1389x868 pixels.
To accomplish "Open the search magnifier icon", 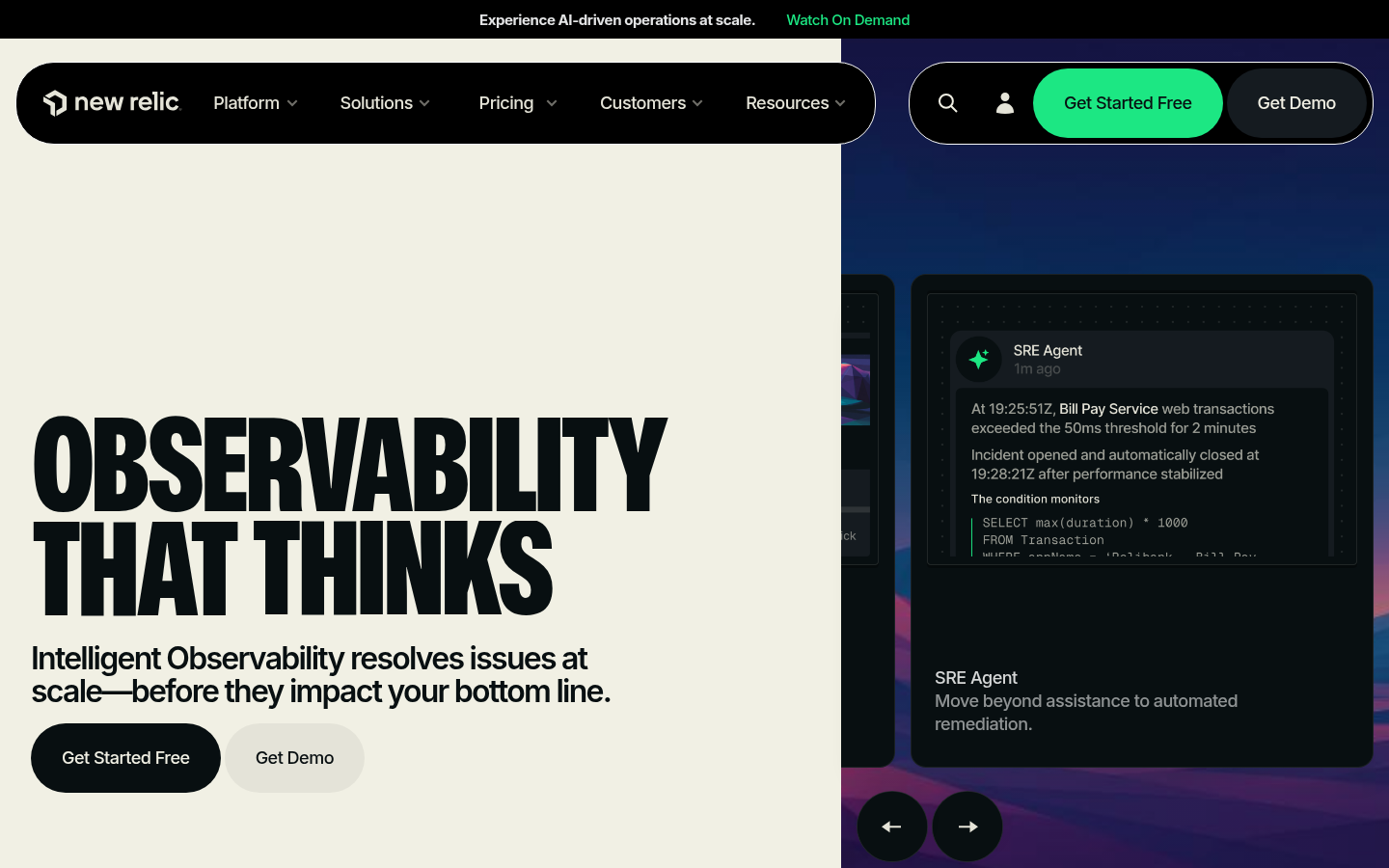I will click(x=948, y=103).
